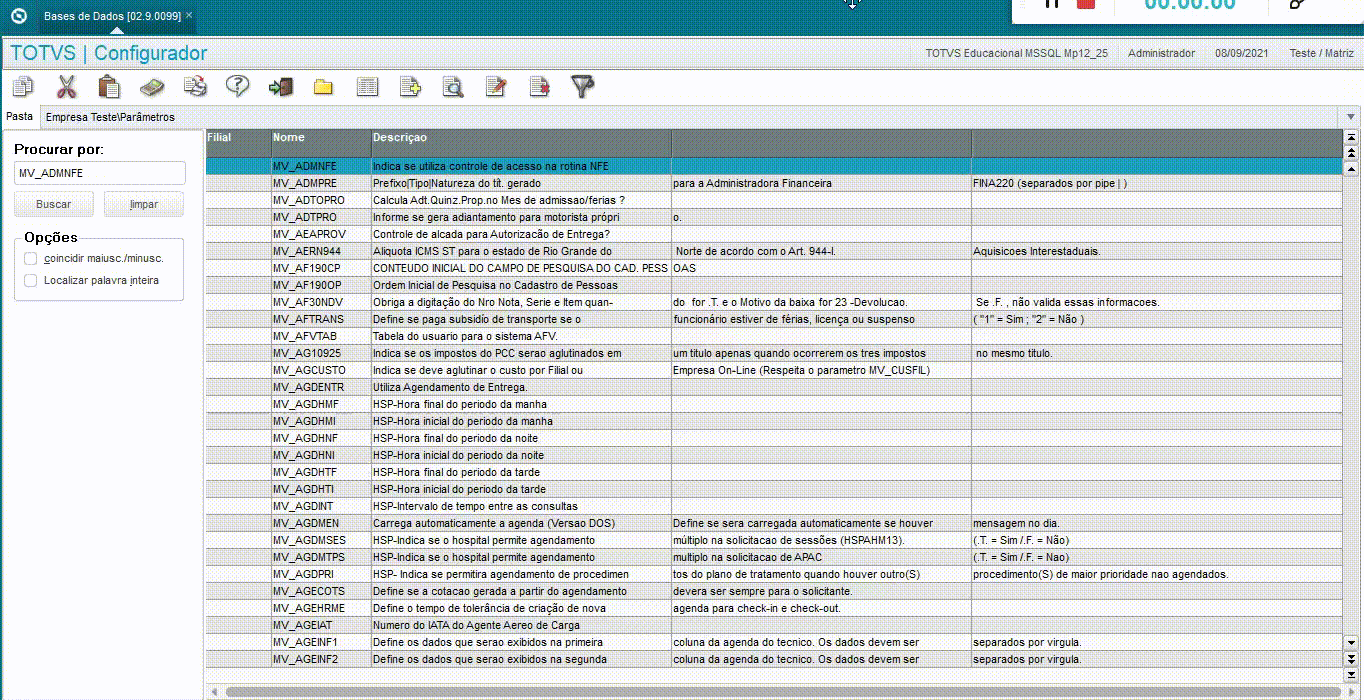Image resolution: width=1364 pixels, height=700 pixels.
Task: Click the edit record pencil icon
Action: point(496,87)
